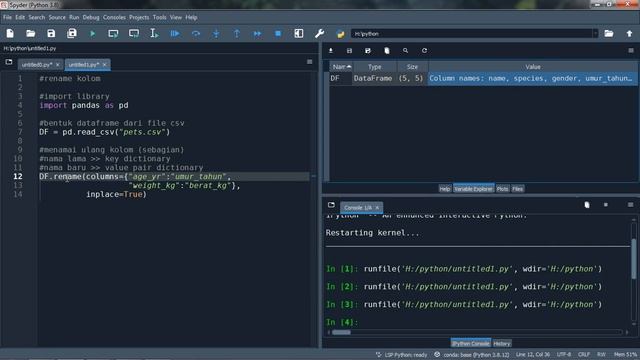This screenshot has width=640, height=360.
Task: Open the Run menu
Action: pos(74,17)
